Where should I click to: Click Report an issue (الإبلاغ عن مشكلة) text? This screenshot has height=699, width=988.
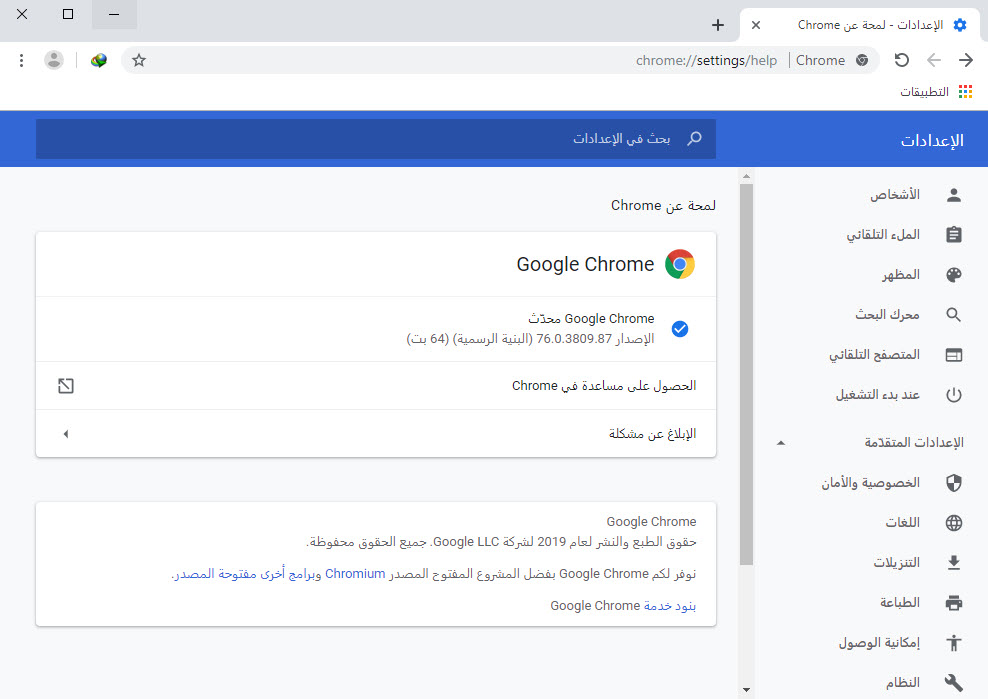652,434
